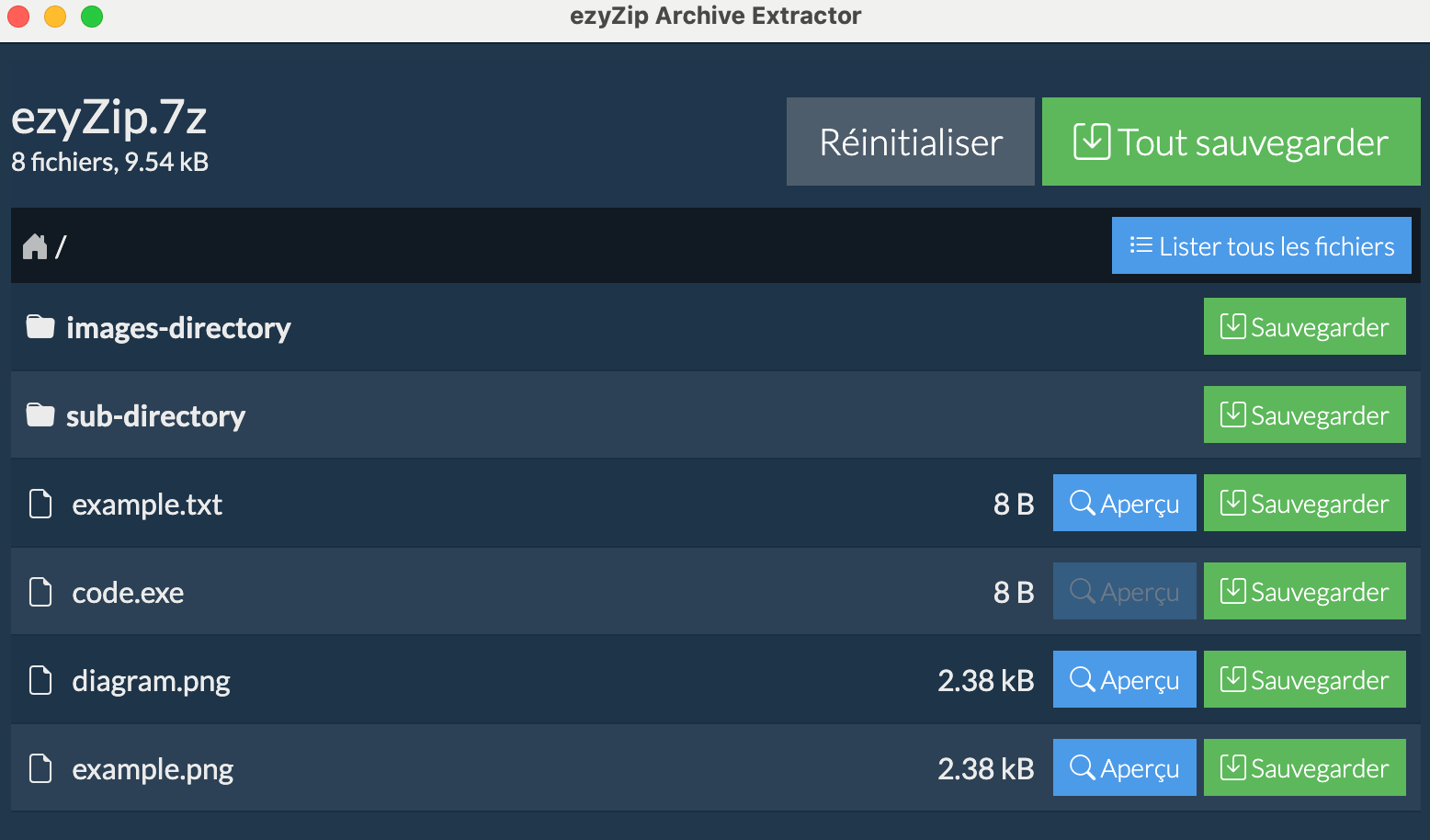Image resolution: width=1430 pixels, height=840 pixels.
Task: Click the 2.38 kB size of example.png
Action: 985,768
